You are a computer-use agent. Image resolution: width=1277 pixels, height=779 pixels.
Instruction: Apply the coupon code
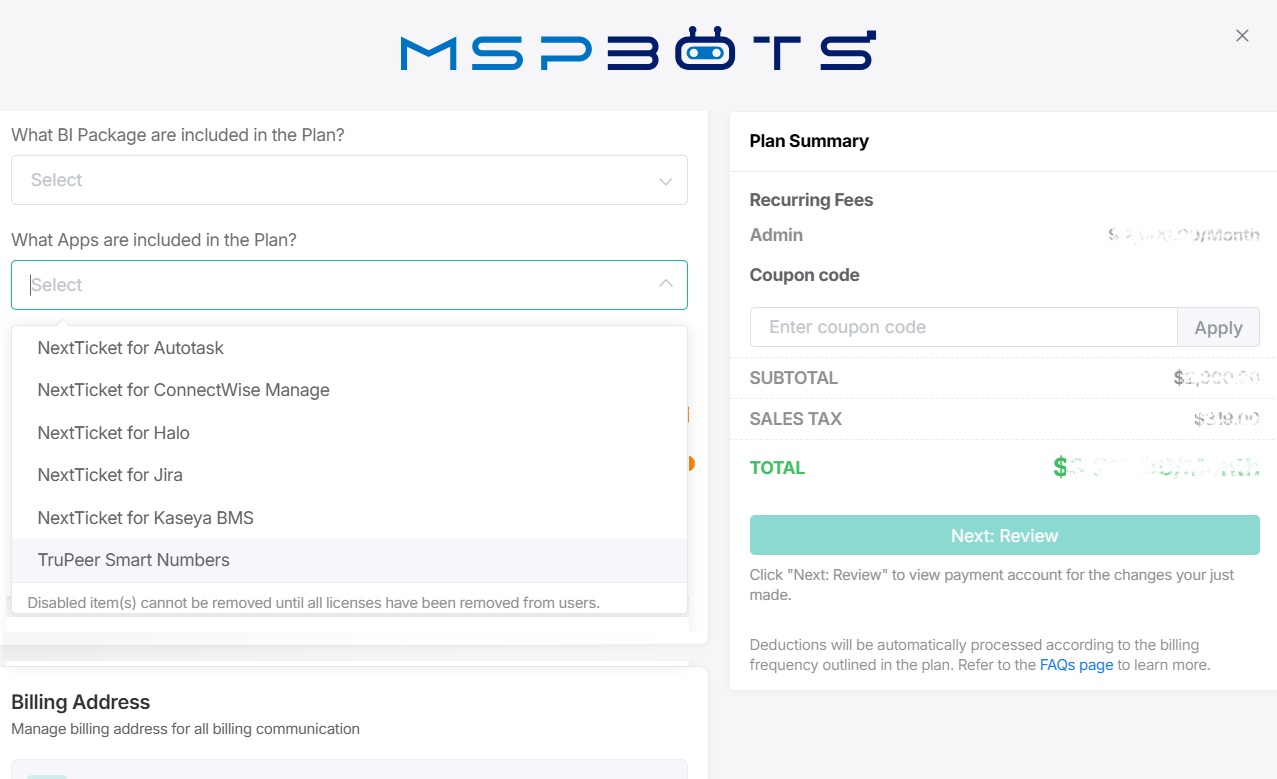pyautogui.click(x=1218, y=328)
